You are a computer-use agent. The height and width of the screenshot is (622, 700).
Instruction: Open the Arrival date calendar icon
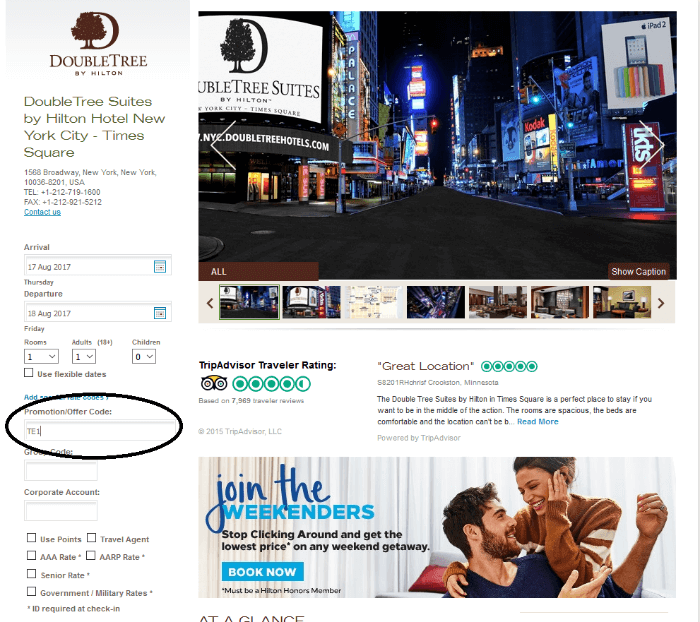(x=160, y=267)
